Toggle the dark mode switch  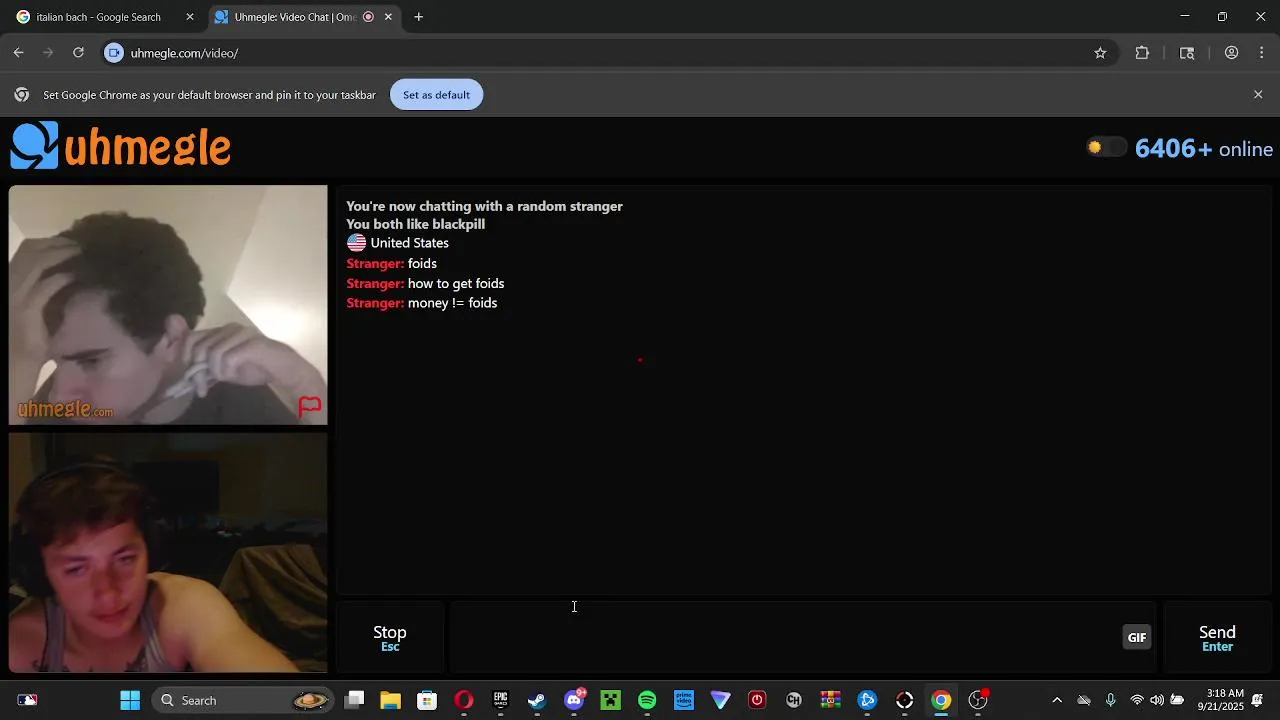(1107, 148)
